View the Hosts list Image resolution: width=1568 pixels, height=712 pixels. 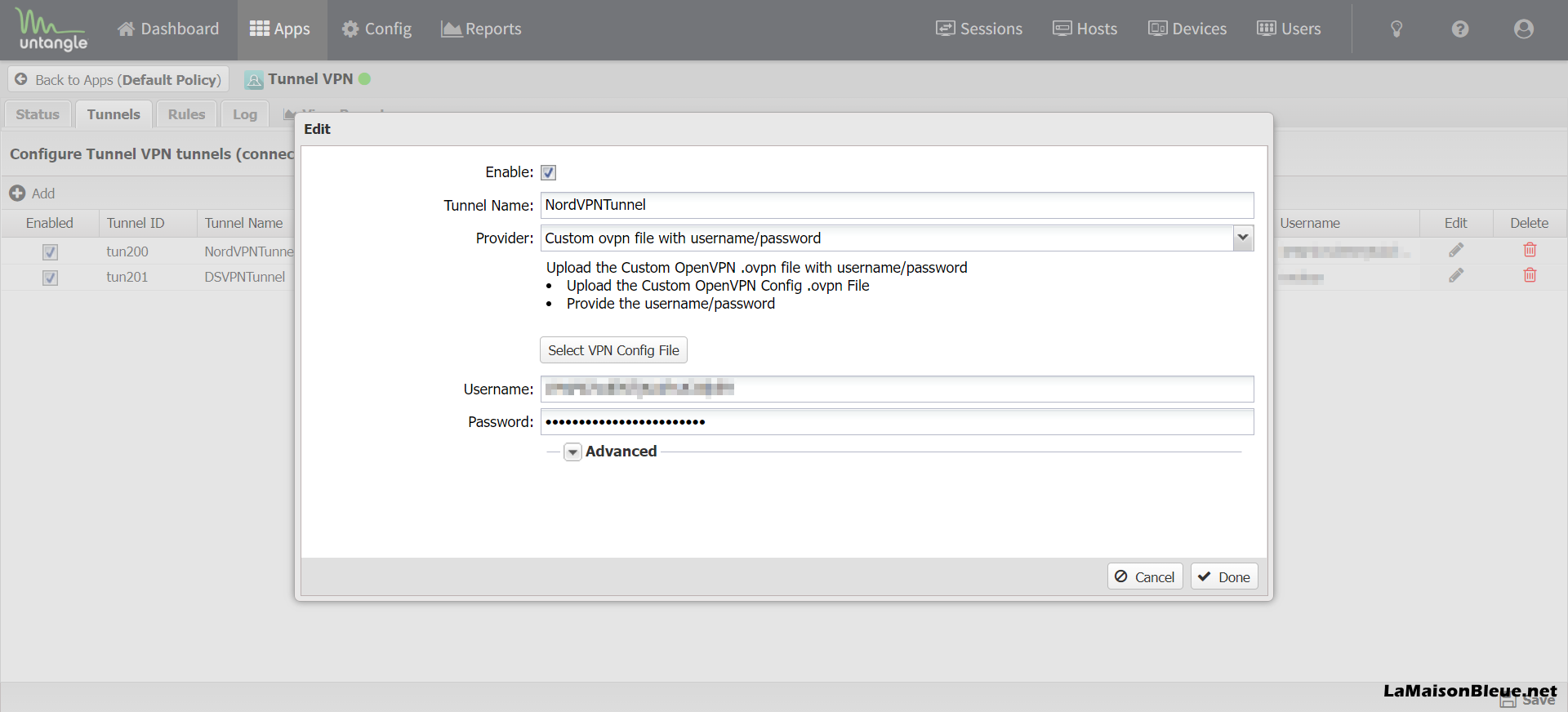tap(1085, 29)
